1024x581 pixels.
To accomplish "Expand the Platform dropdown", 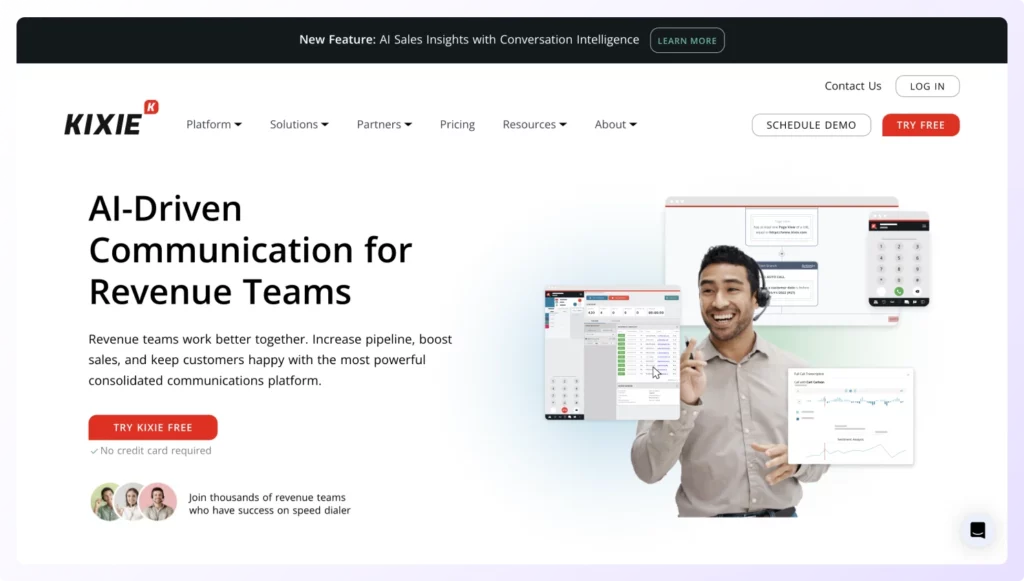I will (x=213, y=124).
